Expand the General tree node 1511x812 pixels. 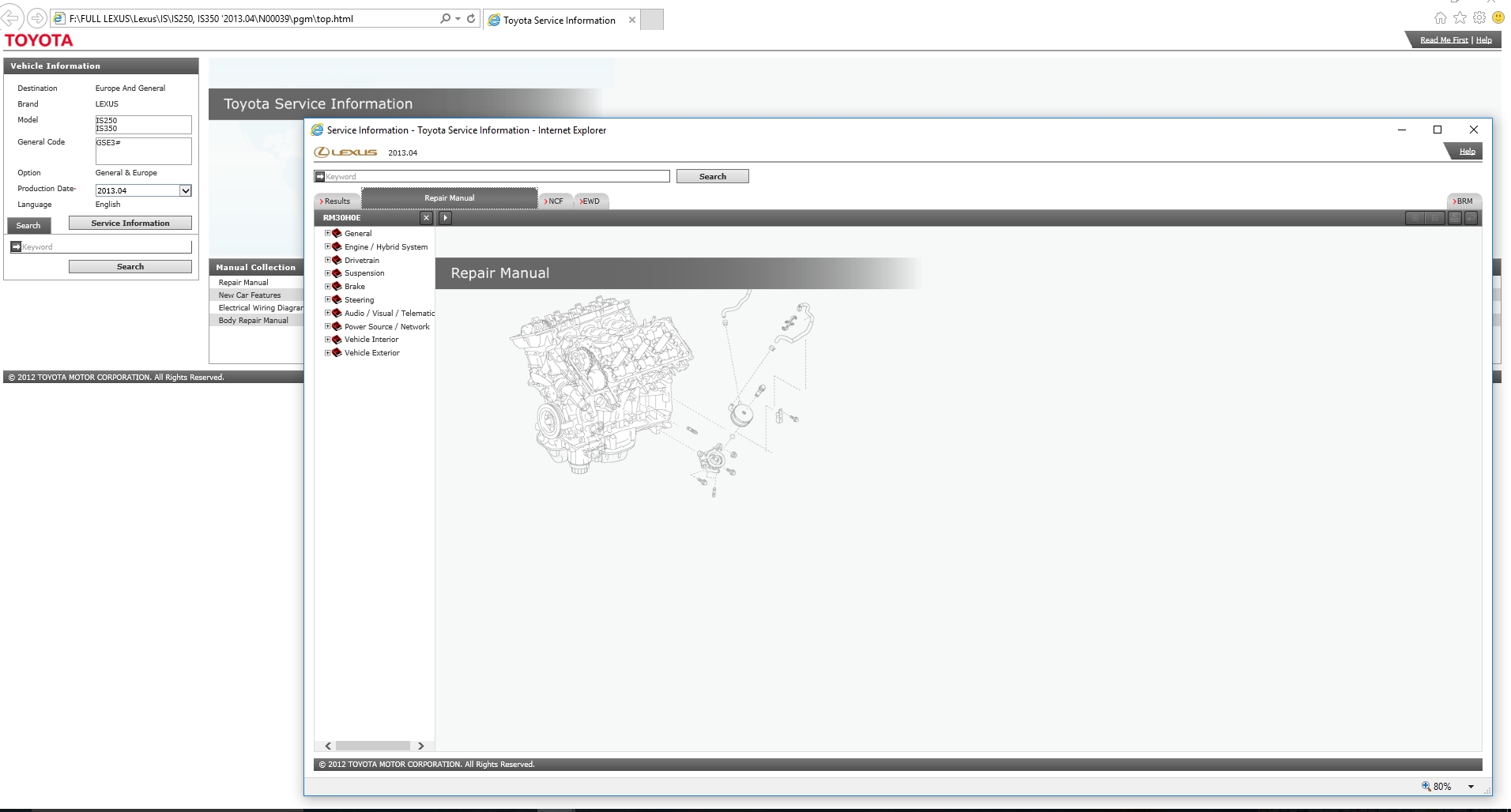tap(328, 233)
